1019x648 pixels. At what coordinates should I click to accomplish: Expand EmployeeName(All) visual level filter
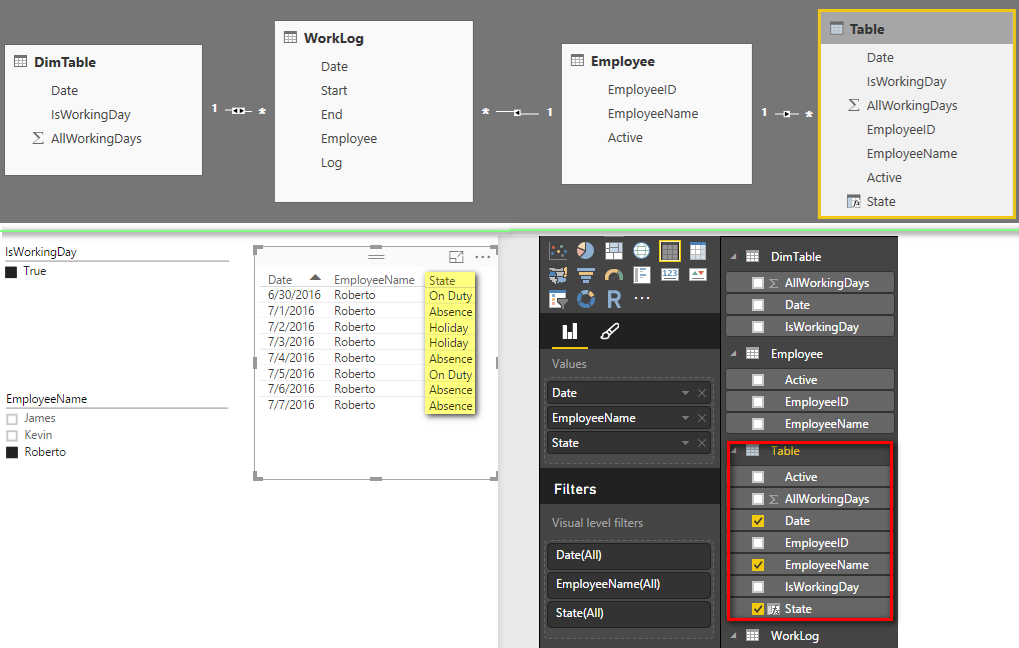[x=628, y=584]
